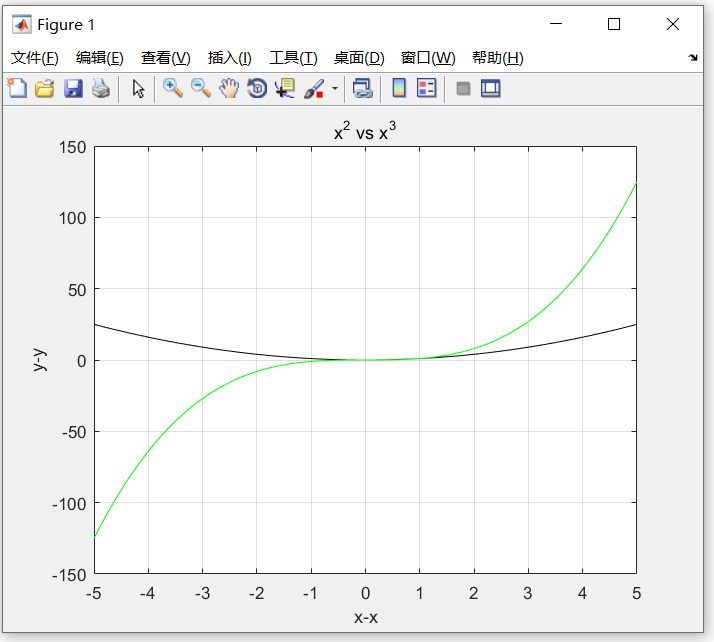Image resolution: width=714 pixels, height=642 pixels.
Task: Click the Hide Plot Tools icon
Action: (x=463, y=88)
